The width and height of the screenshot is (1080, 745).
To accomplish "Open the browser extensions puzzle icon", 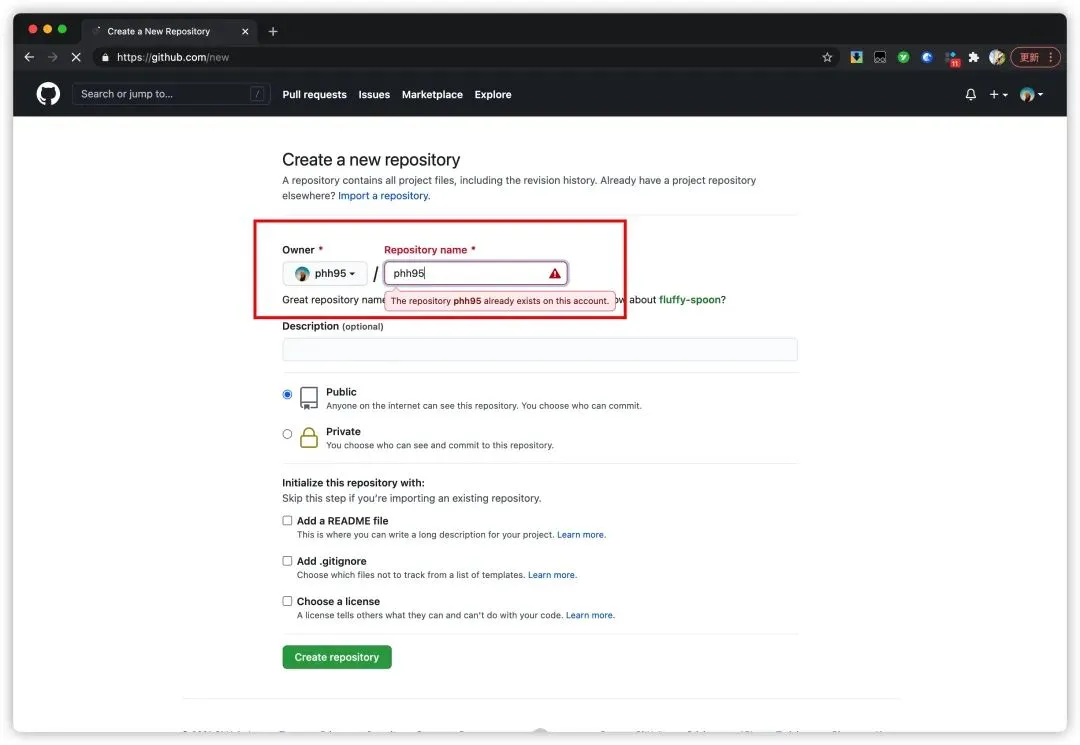I will tap(973, 58).
